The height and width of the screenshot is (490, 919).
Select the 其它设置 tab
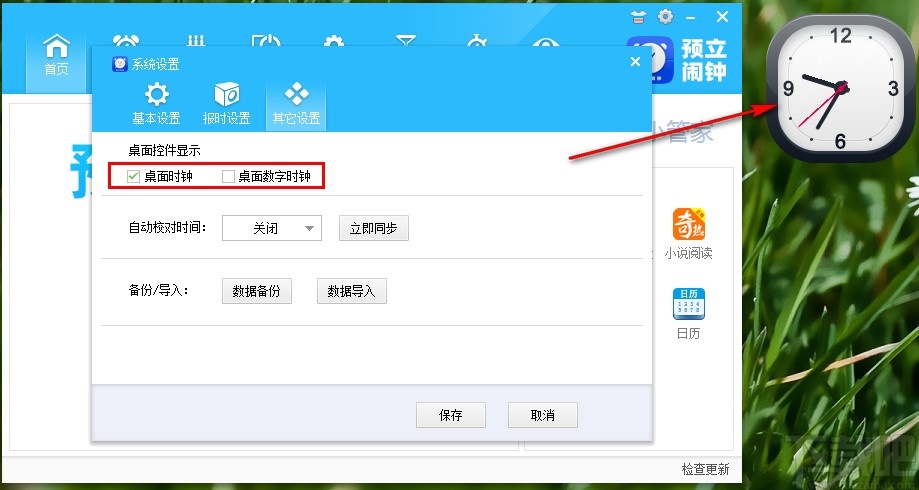[296, 104]
